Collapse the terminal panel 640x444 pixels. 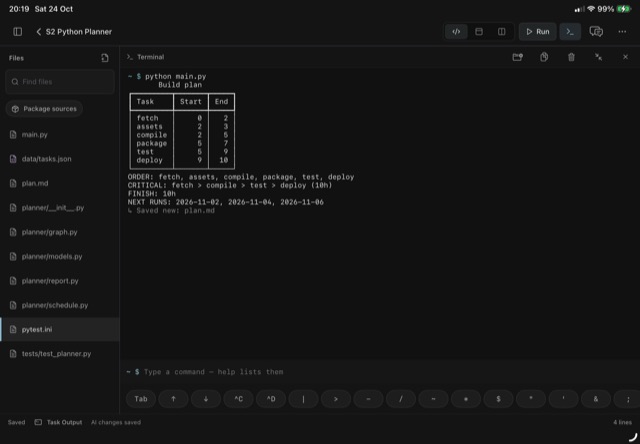pos(598,57)
